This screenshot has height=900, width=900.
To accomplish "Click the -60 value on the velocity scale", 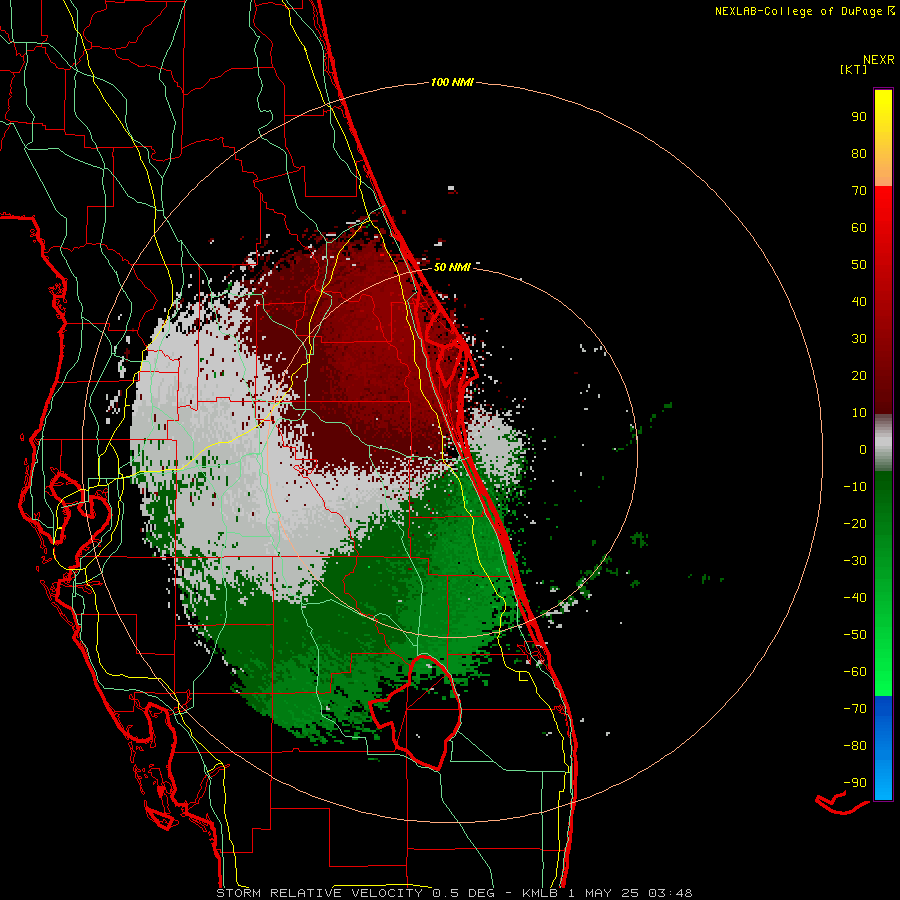I will tap(855, 672).
